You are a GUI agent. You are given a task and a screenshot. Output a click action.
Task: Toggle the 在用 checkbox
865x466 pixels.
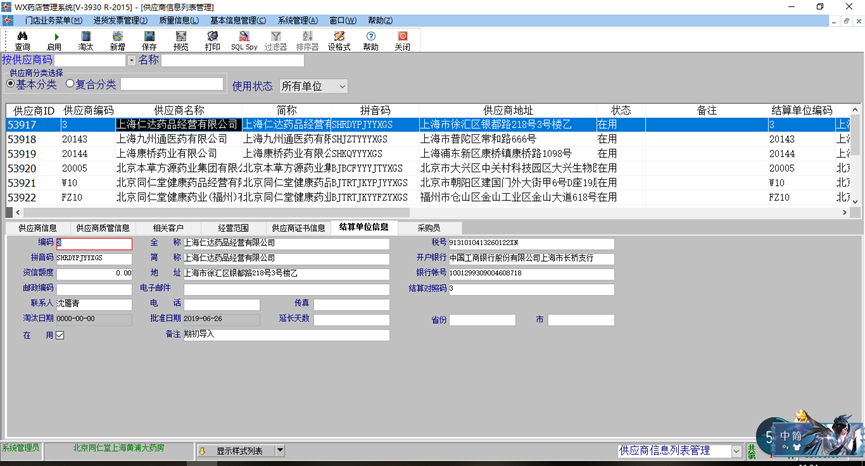[x=60, y=335]
